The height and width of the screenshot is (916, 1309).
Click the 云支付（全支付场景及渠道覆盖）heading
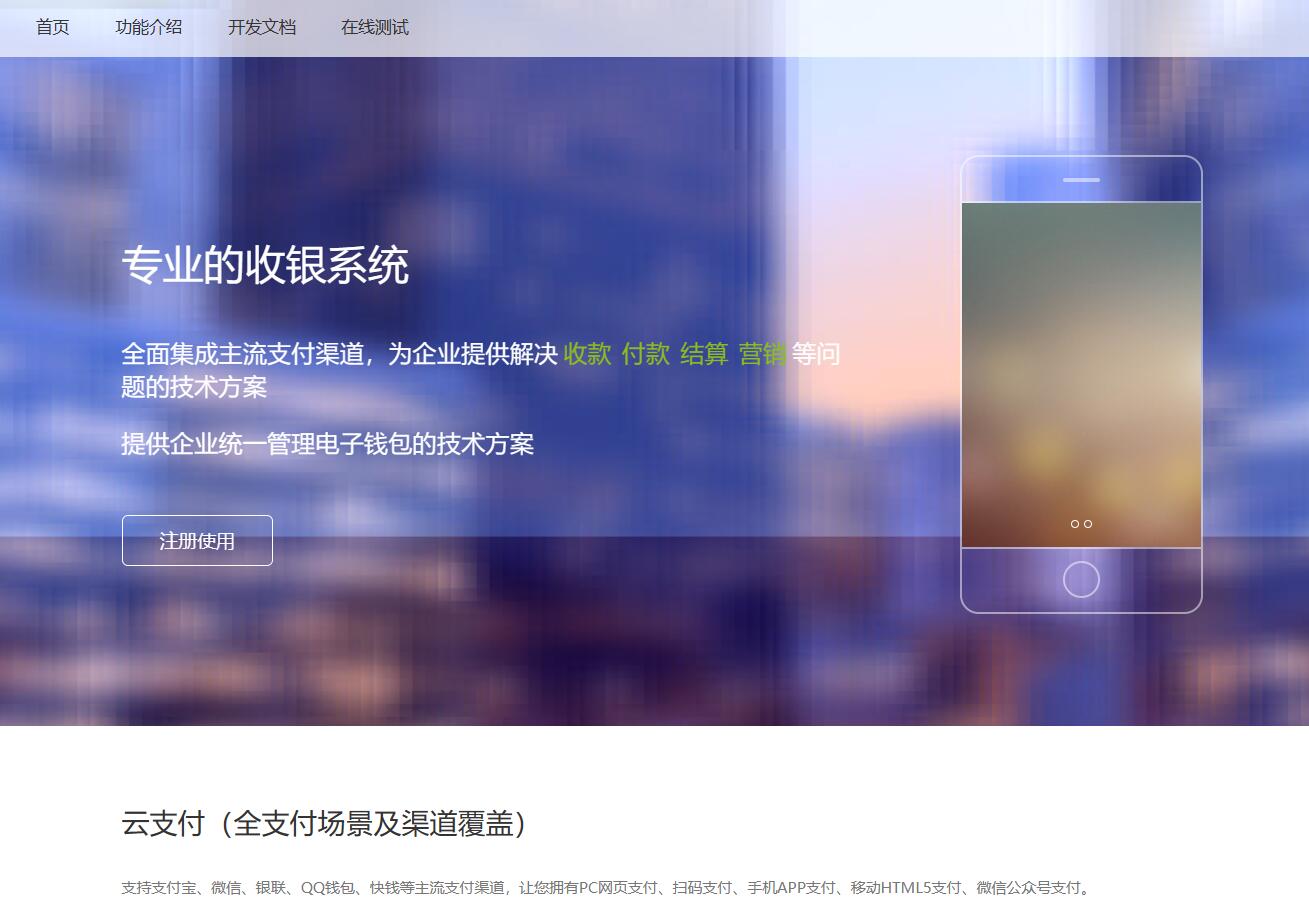click(x=324, y=823)
